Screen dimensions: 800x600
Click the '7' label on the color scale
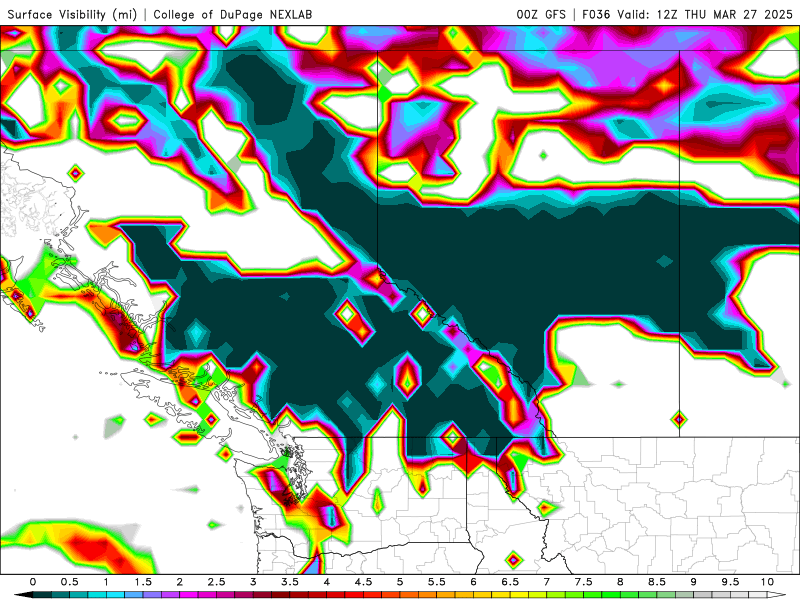(547, 582)
